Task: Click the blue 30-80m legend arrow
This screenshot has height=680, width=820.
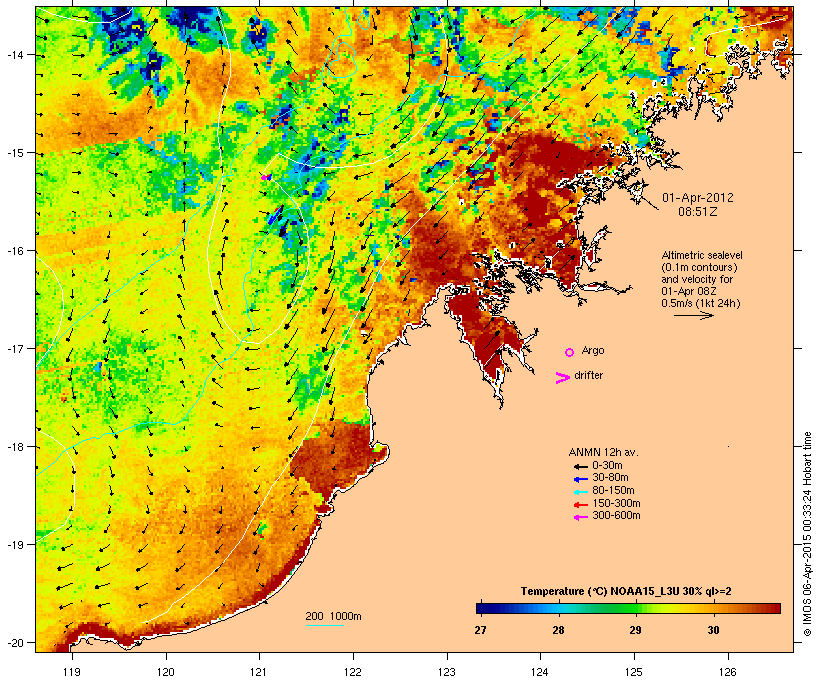Action: coord(580,479)
